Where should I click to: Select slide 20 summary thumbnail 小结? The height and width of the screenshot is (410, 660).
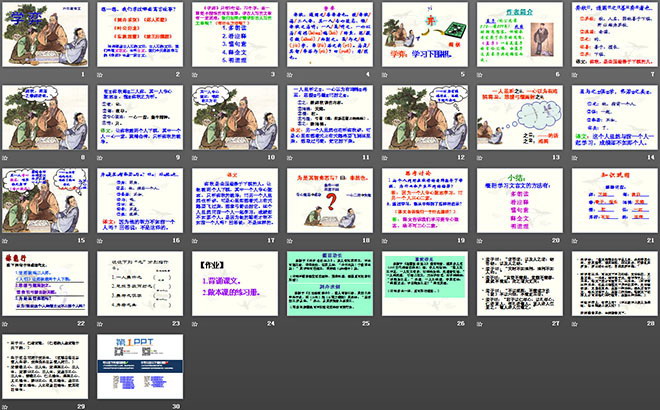pyautogui.click(x=520, y=201)
